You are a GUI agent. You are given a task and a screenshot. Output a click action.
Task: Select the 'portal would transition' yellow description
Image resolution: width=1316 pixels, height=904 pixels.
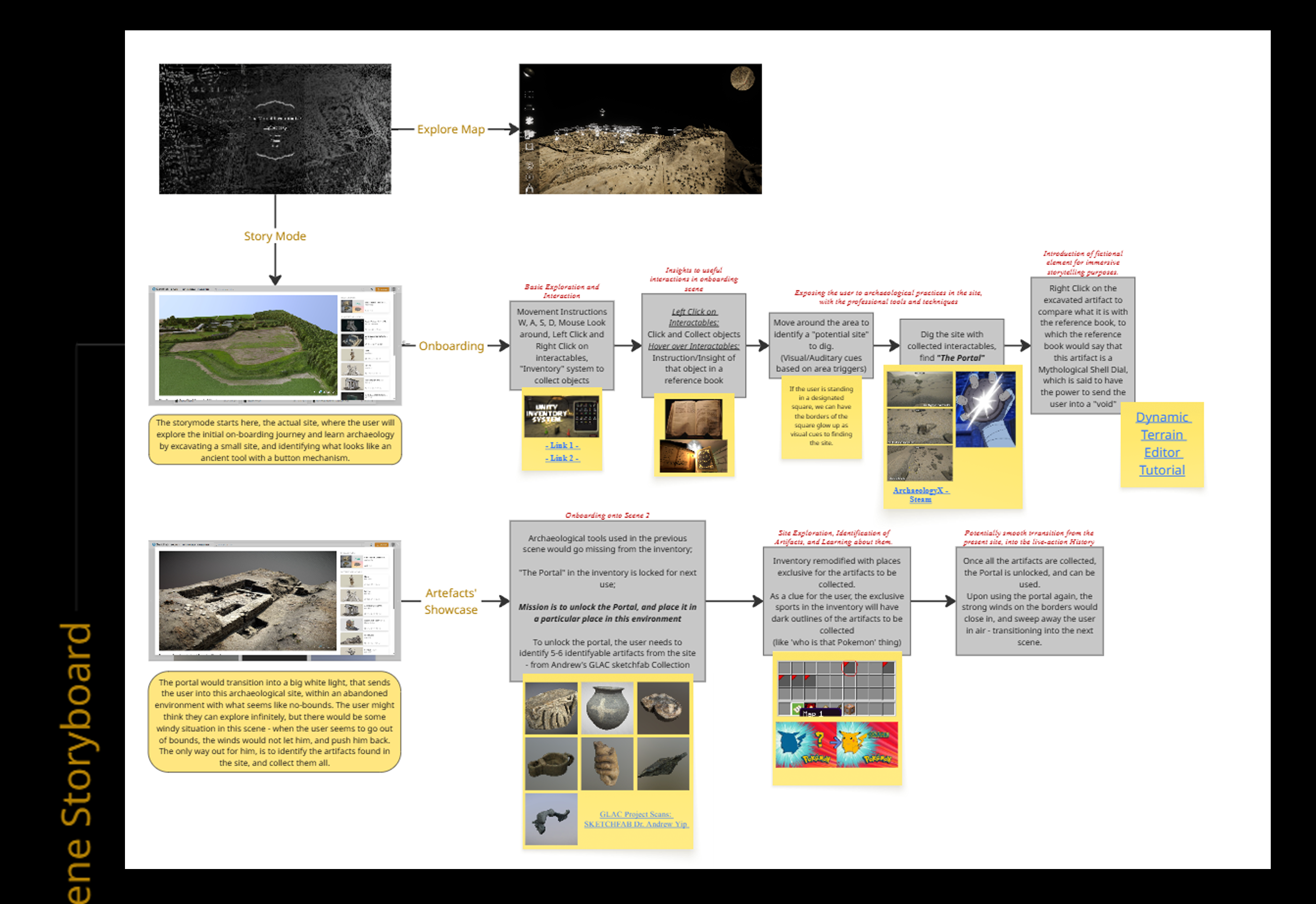275,722
